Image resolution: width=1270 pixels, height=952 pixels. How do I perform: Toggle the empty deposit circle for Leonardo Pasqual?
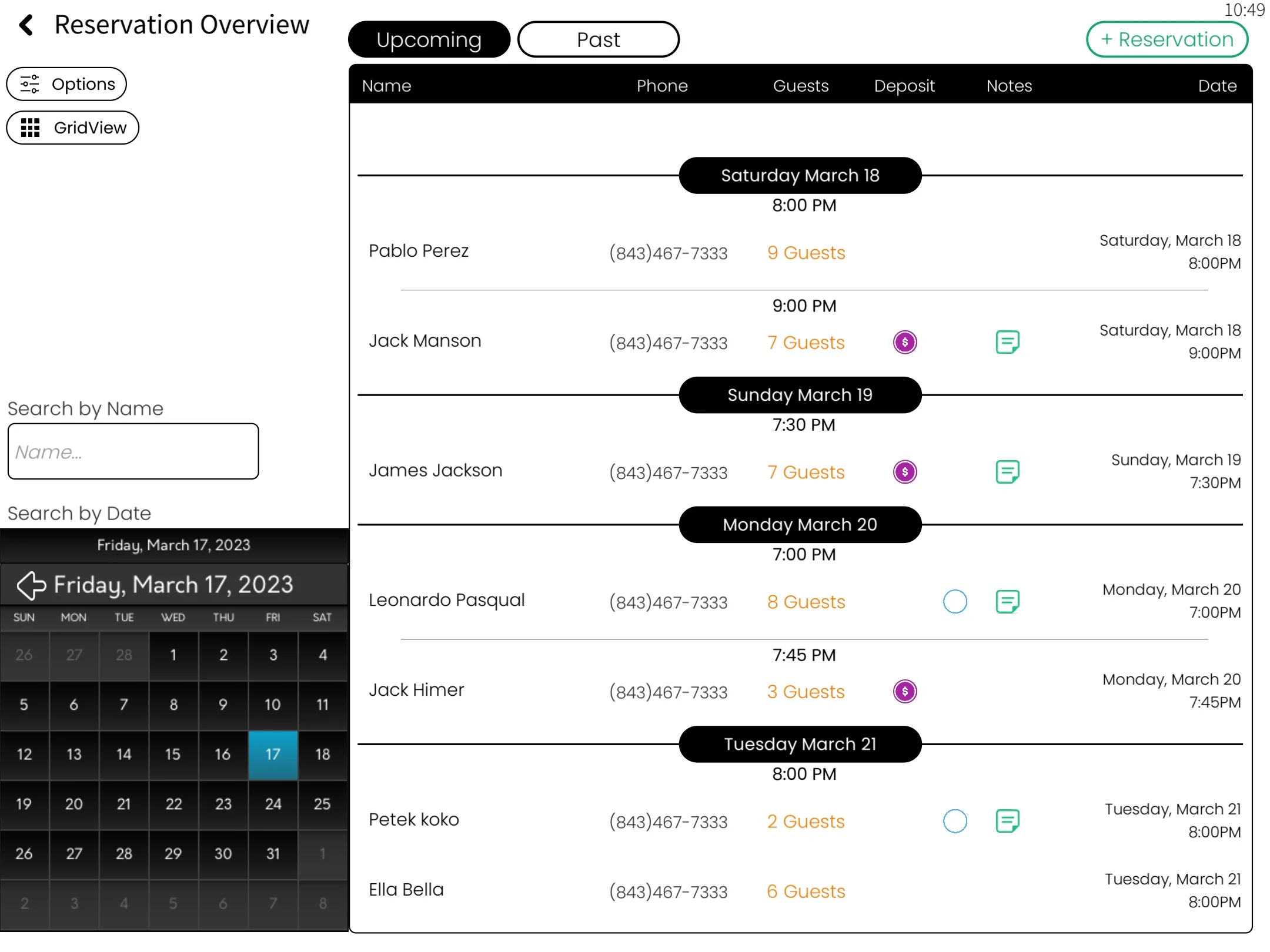pyautogui.click(x=954, y=601)
